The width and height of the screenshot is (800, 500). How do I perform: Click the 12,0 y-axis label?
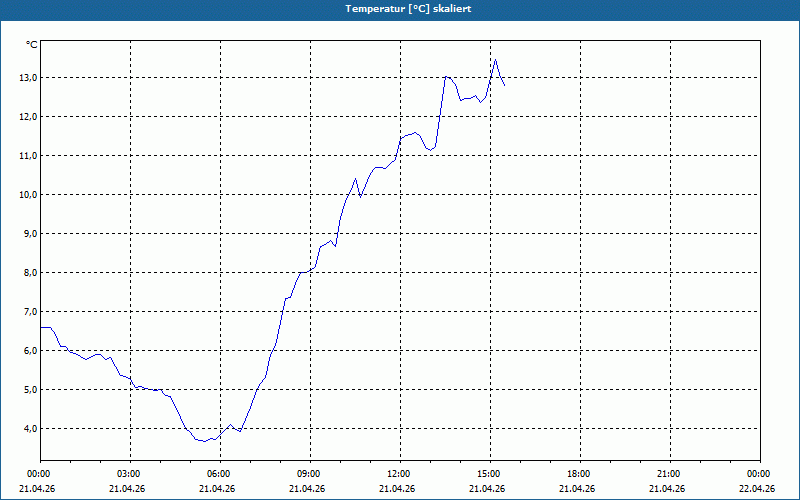(29, 117)
